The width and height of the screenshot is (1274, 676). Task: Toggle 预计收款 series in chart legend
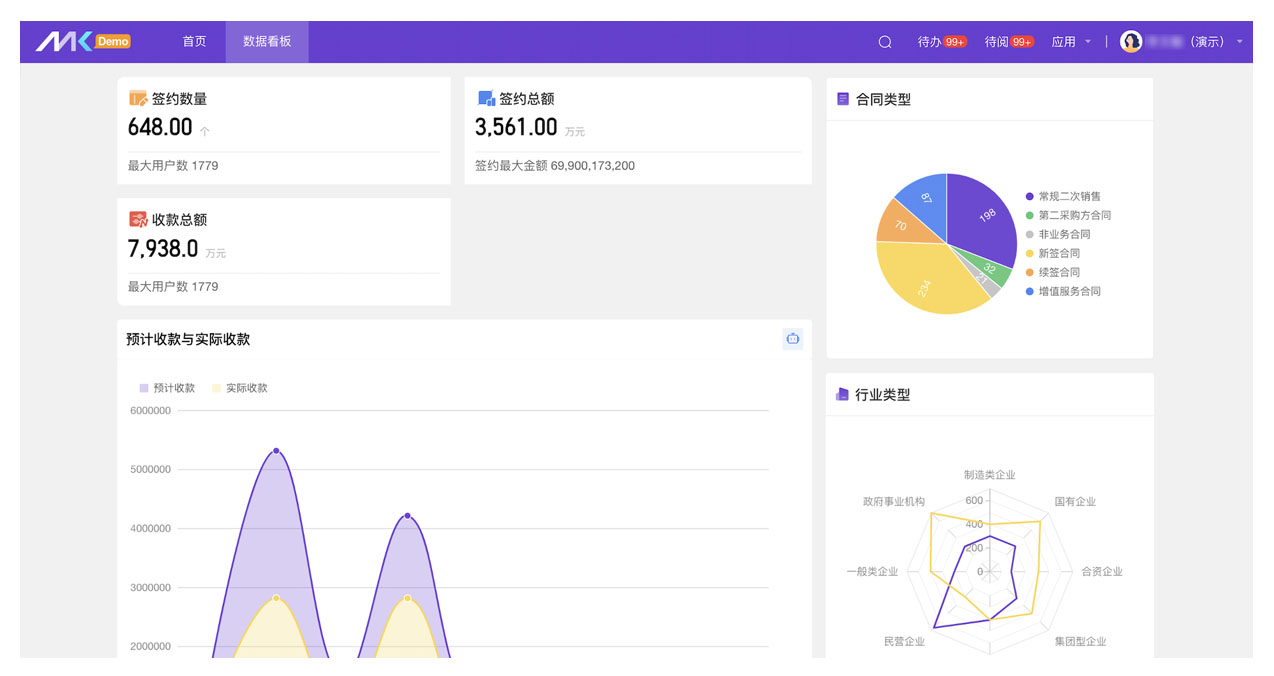(167, 388)
